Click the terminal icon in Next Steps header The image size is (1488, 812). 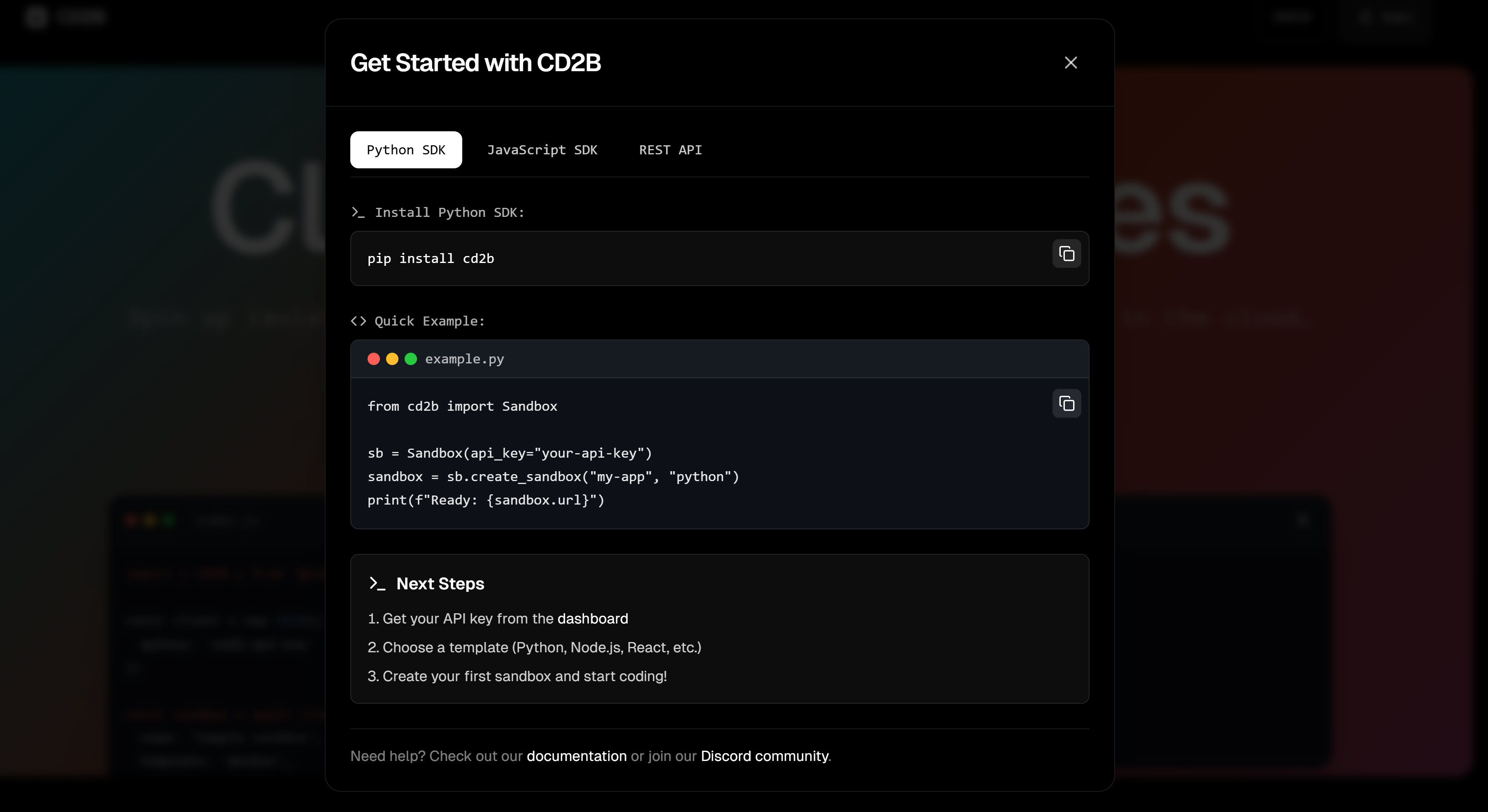point(378,584)
